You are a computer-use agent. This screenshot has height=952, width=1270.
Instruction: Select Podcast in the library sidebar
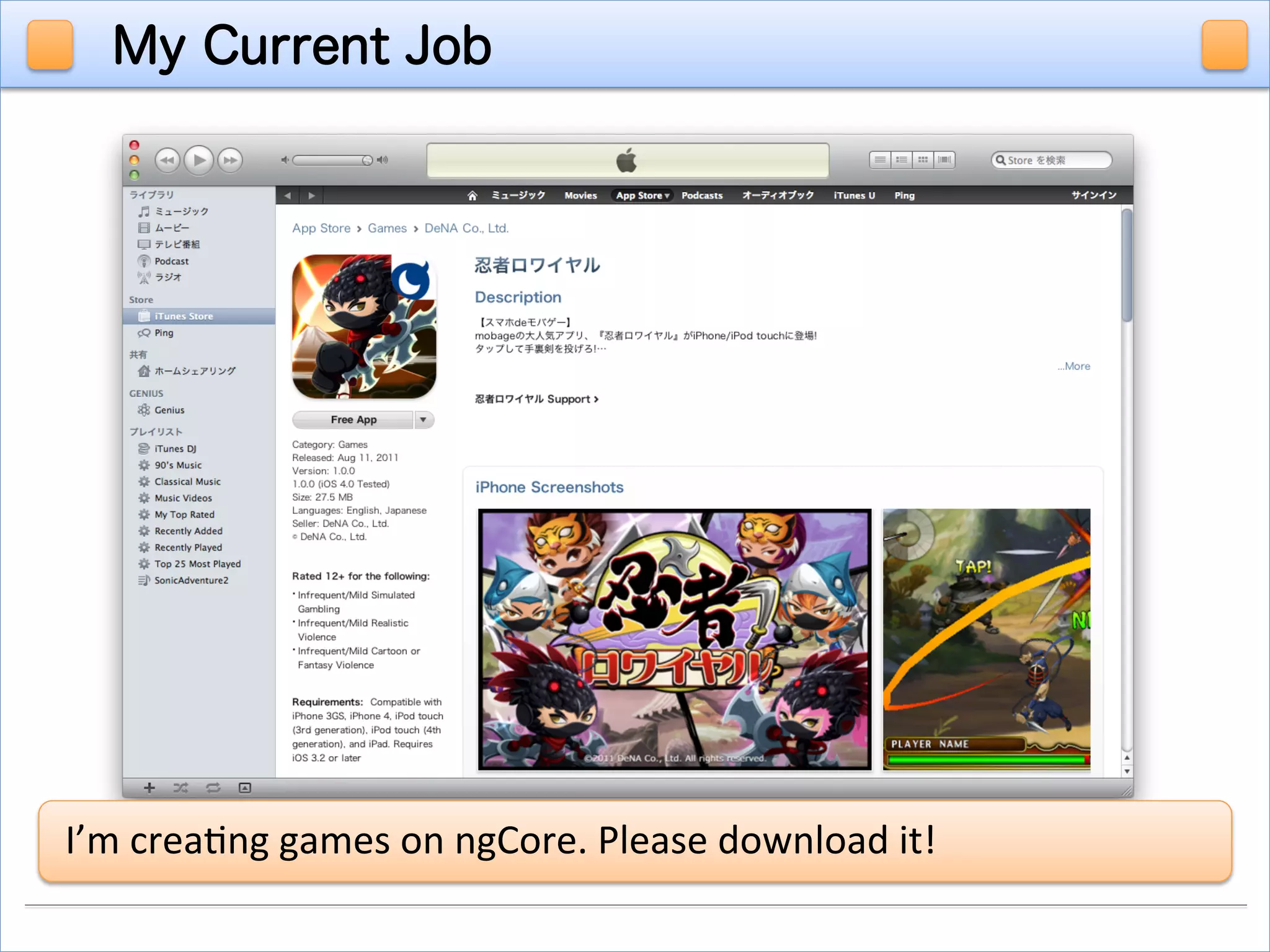click(x=198, y=261)
